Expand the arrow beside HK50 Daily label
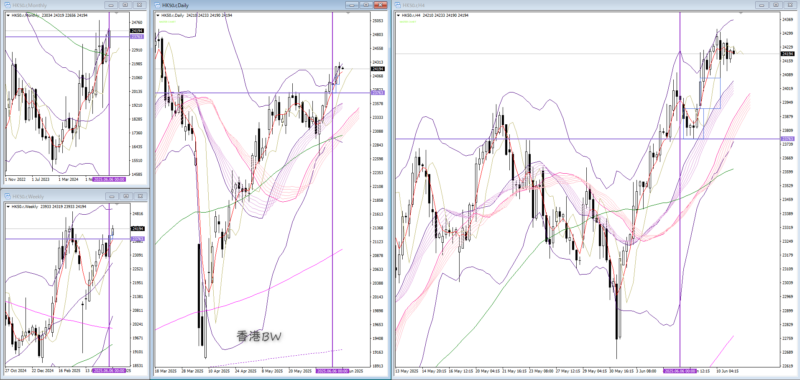The image size is (800, 380). tap(157, 15)
